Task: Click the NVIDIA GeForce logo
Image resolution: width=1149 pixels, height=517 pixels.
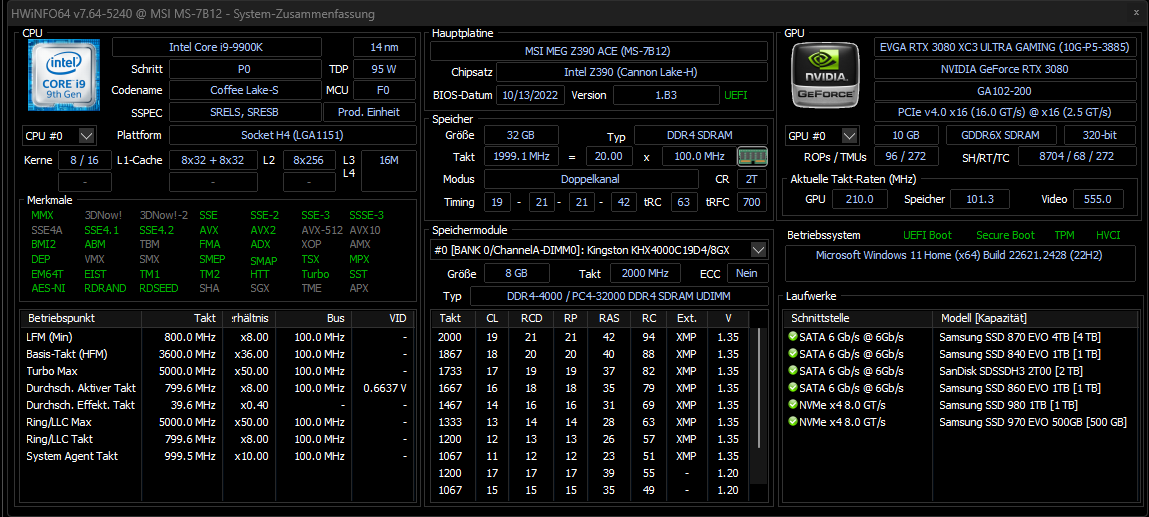Action: [825, 75]
